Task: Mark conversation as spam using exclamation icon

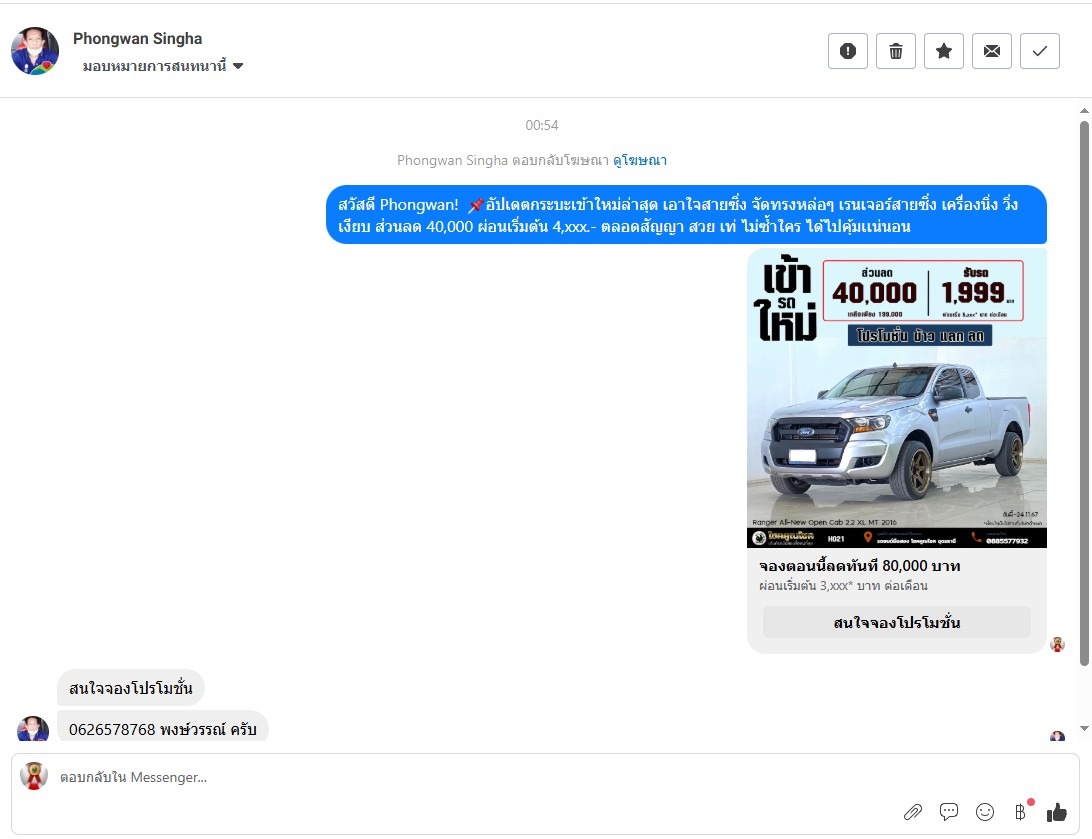Action: [848, 51]
